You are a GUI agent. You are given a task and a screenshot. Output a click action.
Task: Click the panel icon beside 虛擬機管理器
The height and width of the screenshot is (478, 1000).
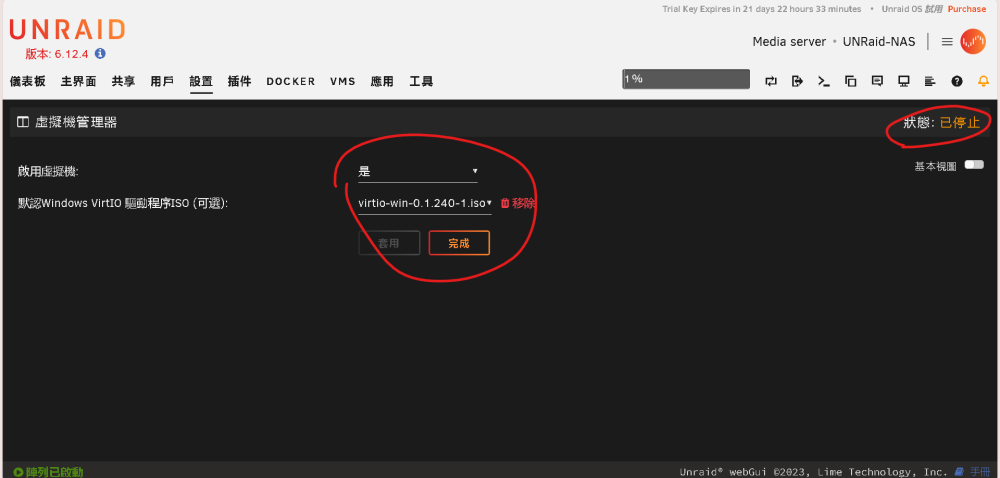23,122
